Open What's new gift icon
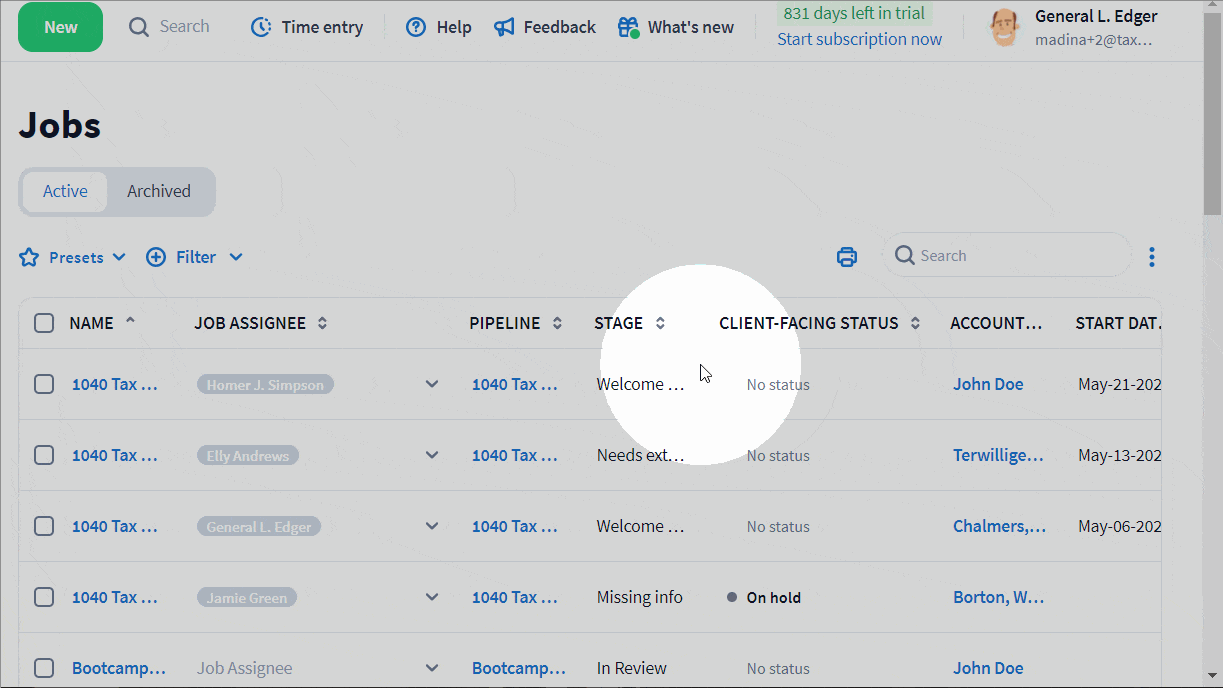 [628, 27]
